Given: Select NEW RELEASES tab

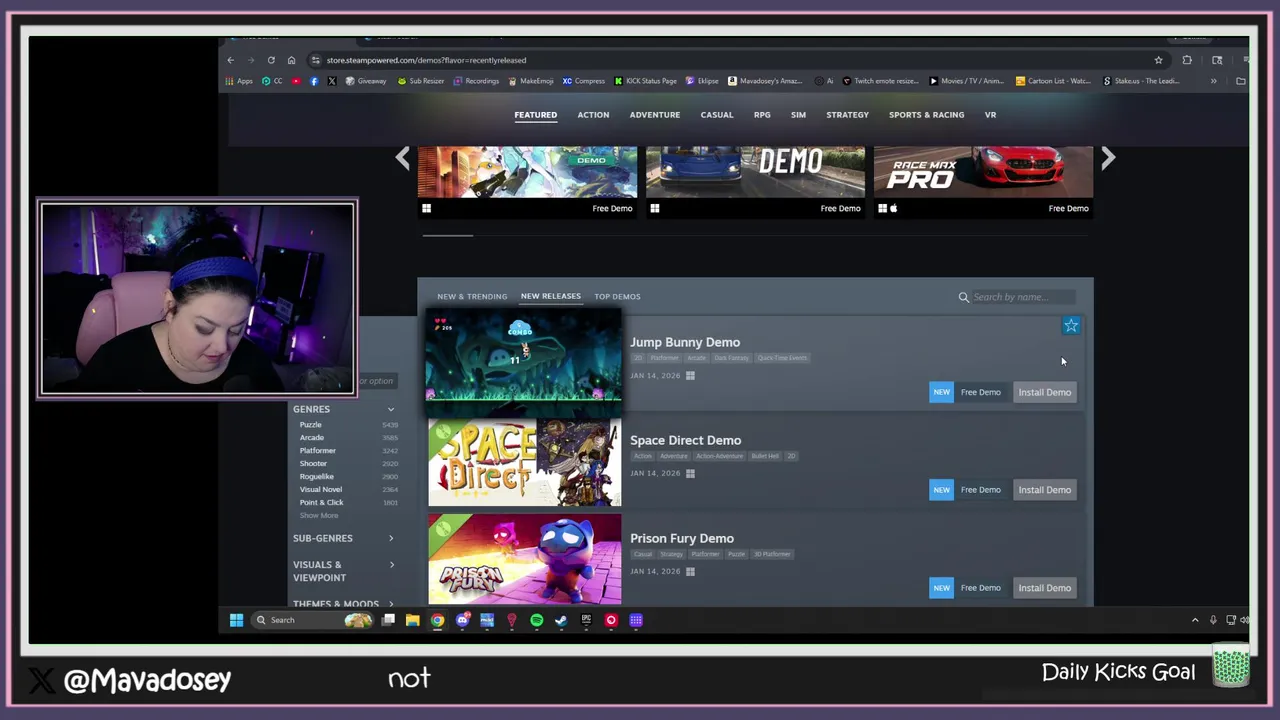Looking at the screenshot, I should 550,296.
